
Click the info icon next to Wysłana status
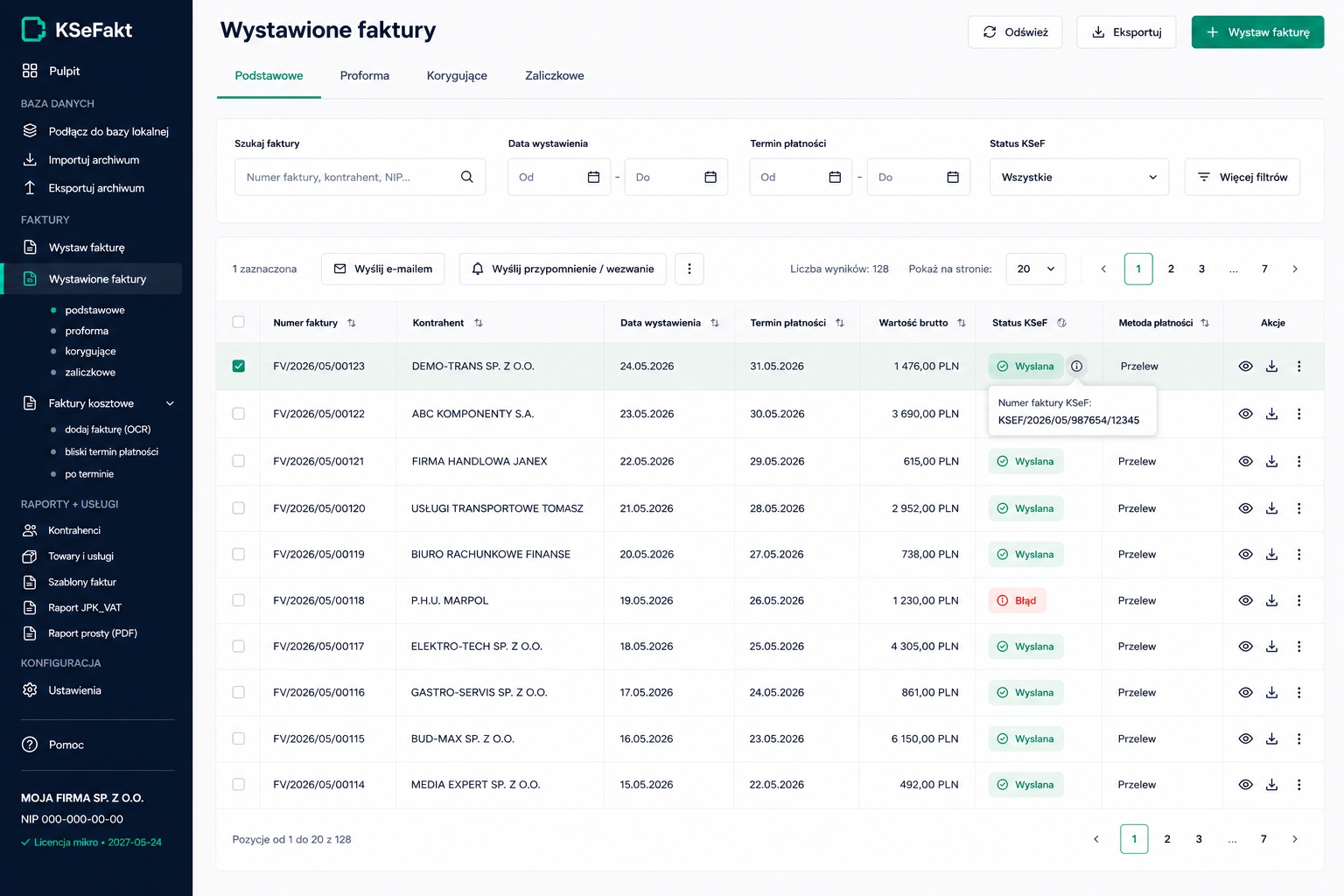click(1077, 367)
